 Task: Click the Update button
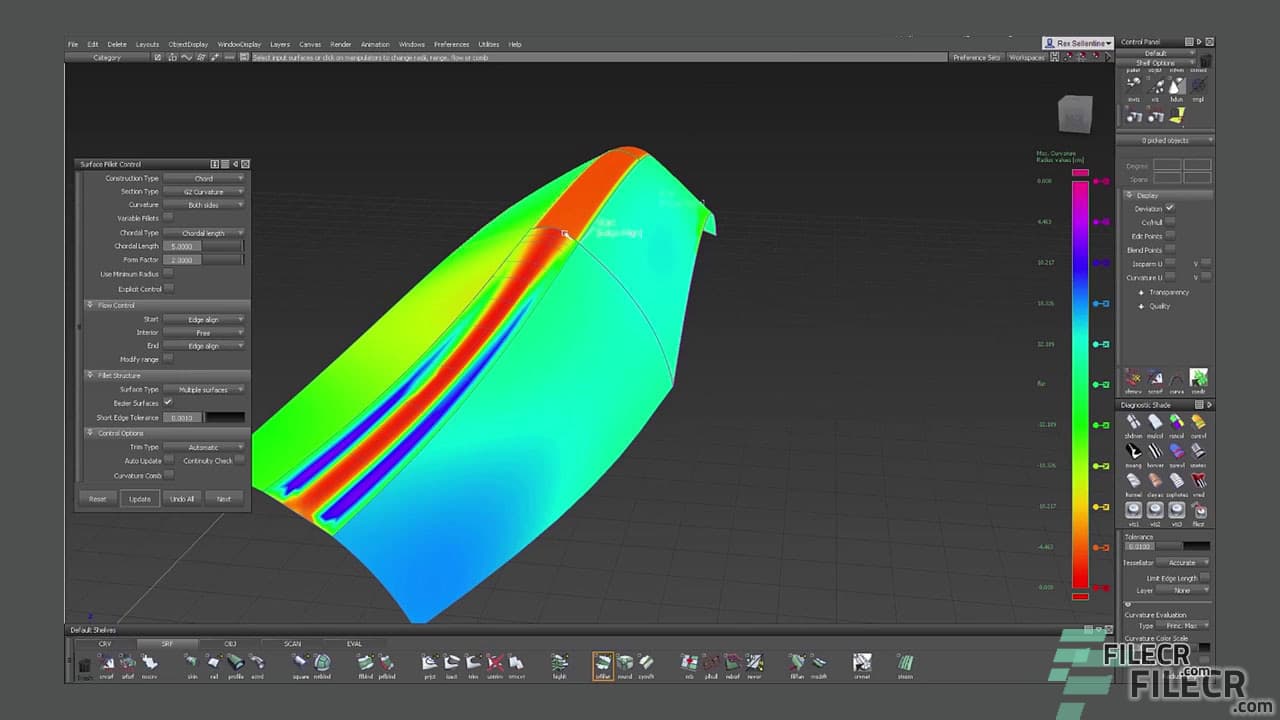tap(139, 498)
